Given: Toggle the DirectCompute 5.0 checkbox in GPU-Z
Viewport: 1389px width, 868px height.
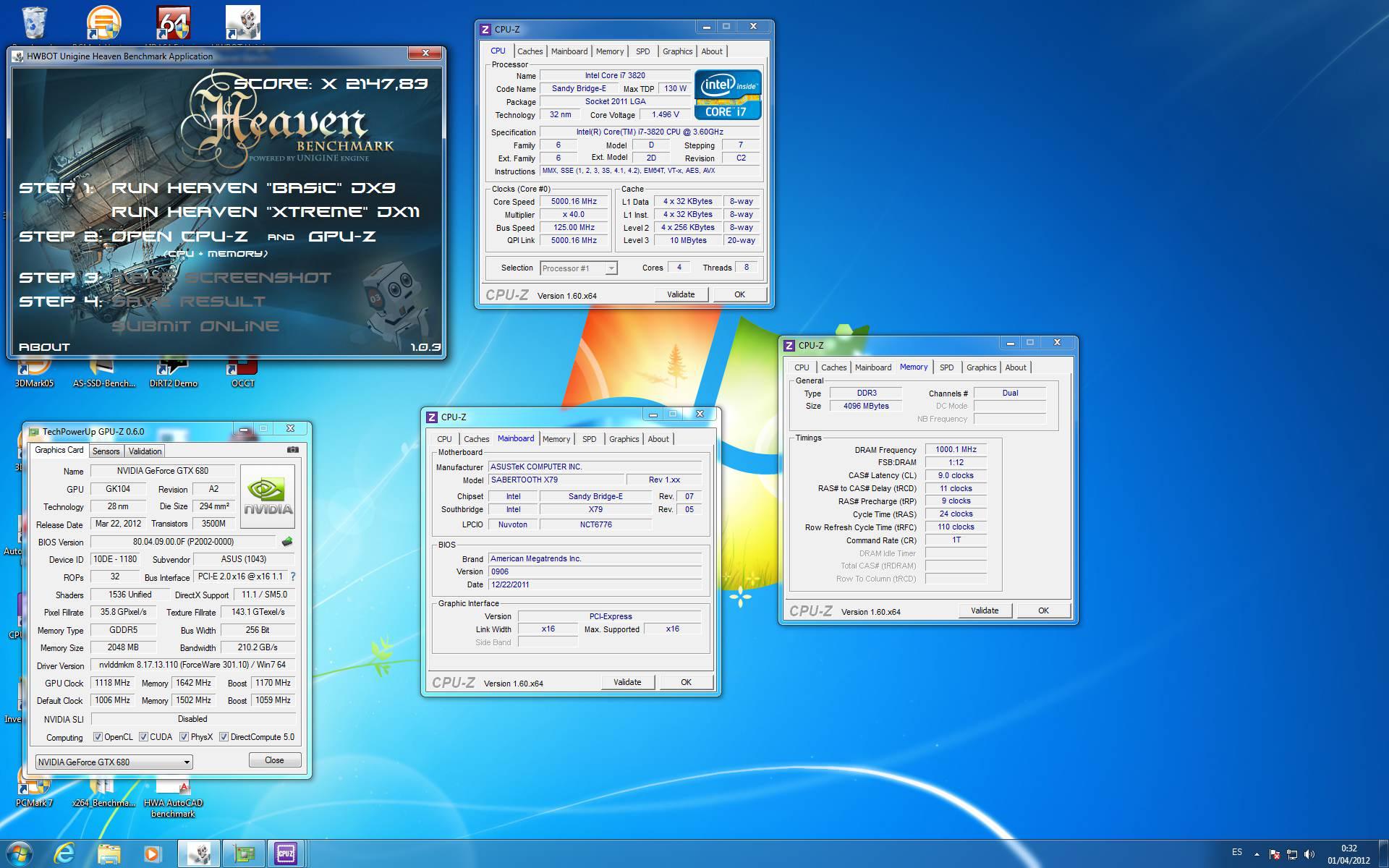Looking at the screenshot, I should click(x=224, y=737).
